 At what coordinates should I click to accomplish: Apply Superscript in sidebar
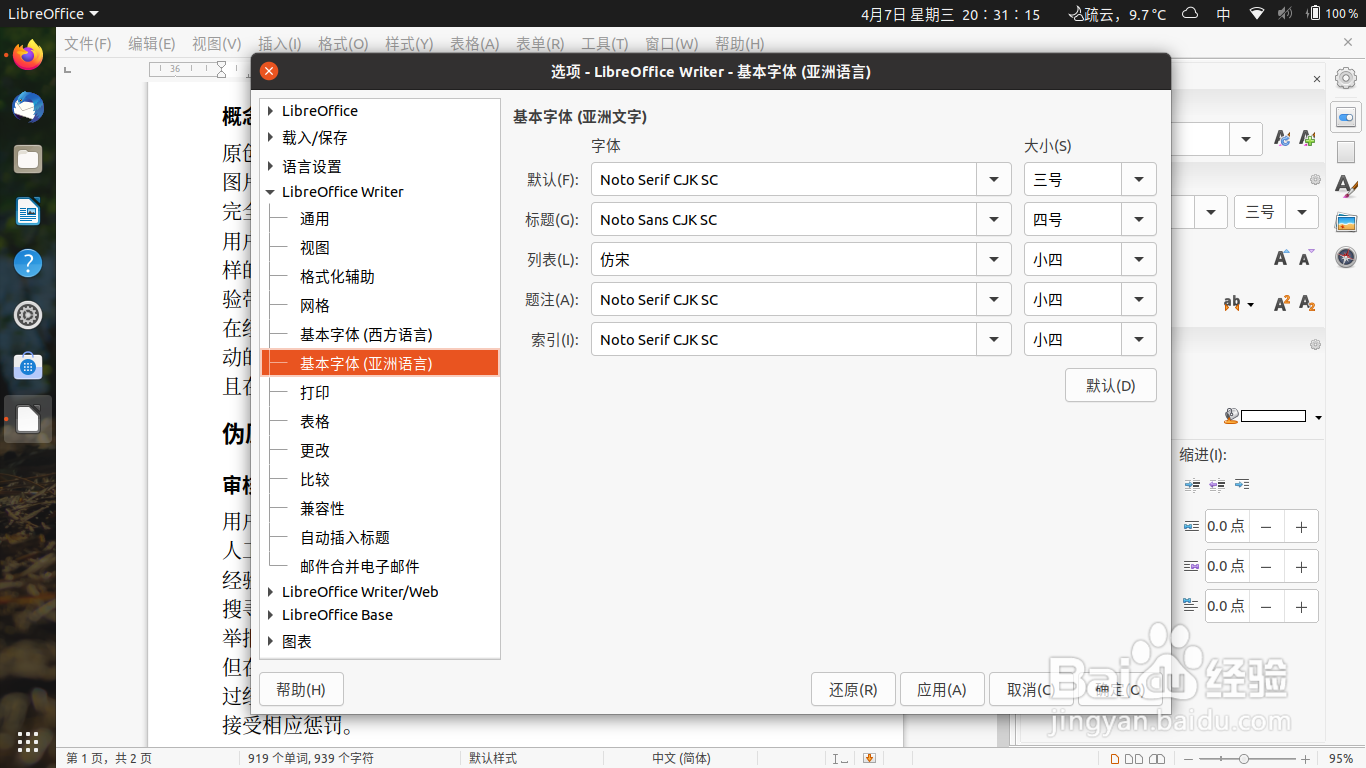coord(1282,303)
